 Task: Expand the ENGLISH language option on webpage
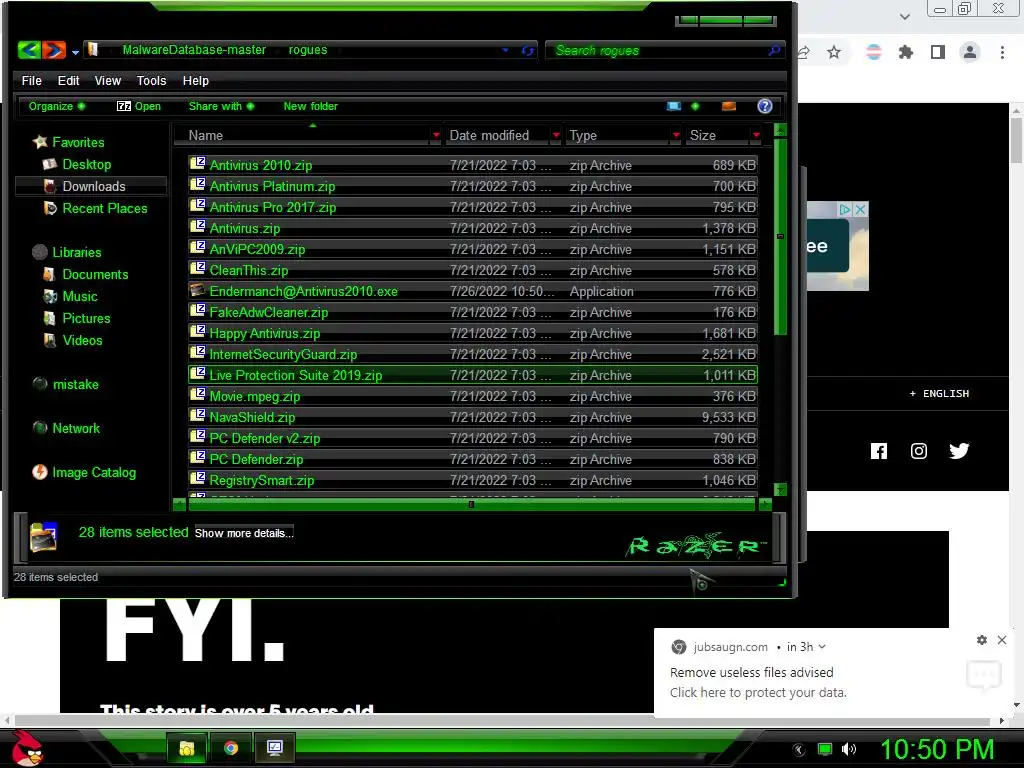pos(939,393)
